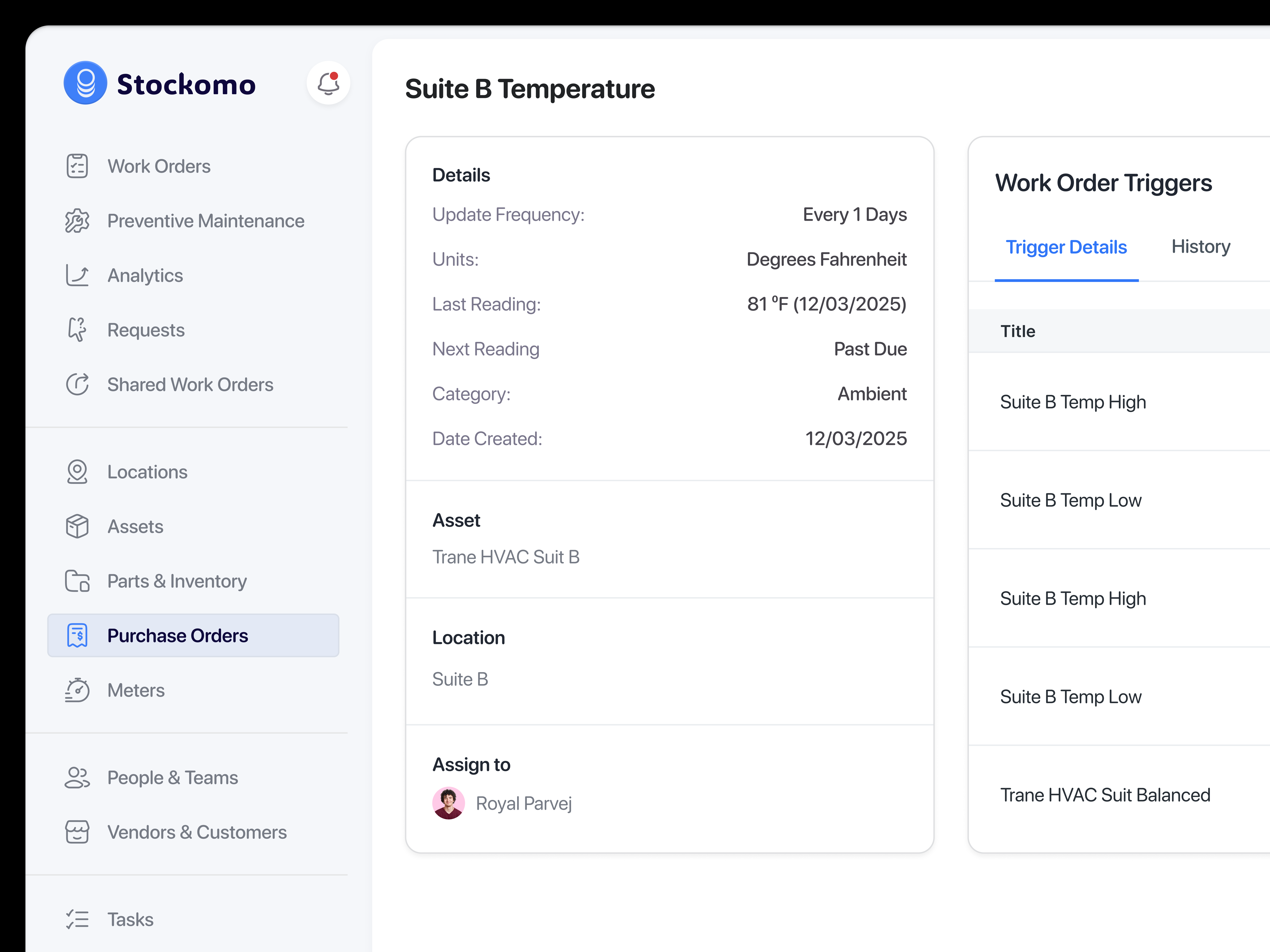Click the Shared Work Orders arrow icon
Screen dimensions: 1270x952
77,385
